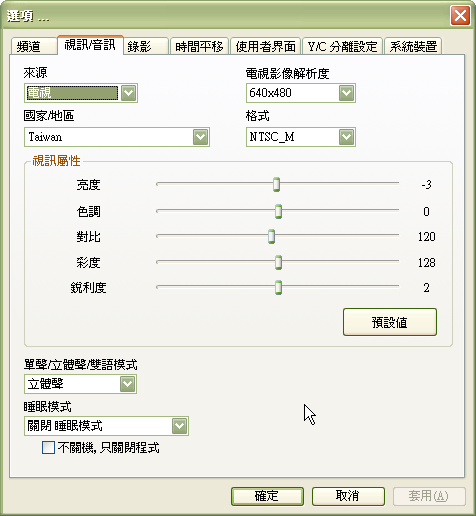Switch to Y/C 分離設定 tab
This screenshot has height=516, width=476.
[342, 46]
